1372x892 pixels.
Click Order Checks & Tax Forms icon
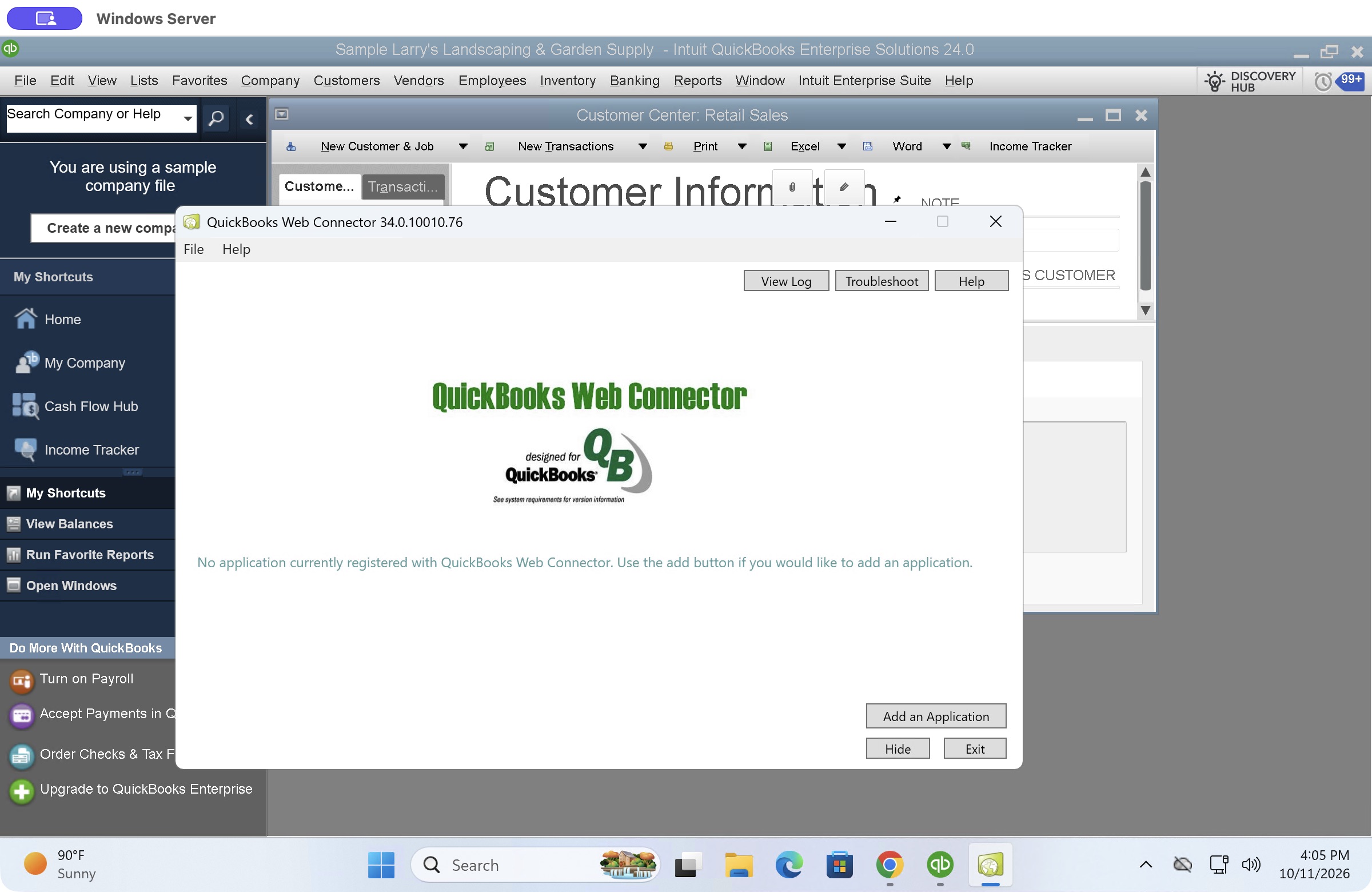tap(21, 756)
